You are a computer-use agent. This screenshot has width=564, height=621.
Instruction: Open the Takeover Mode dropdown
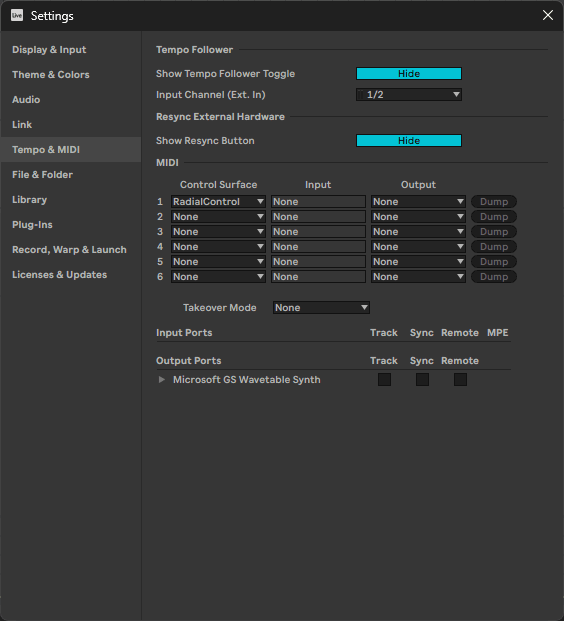click(x=321, y=308)
